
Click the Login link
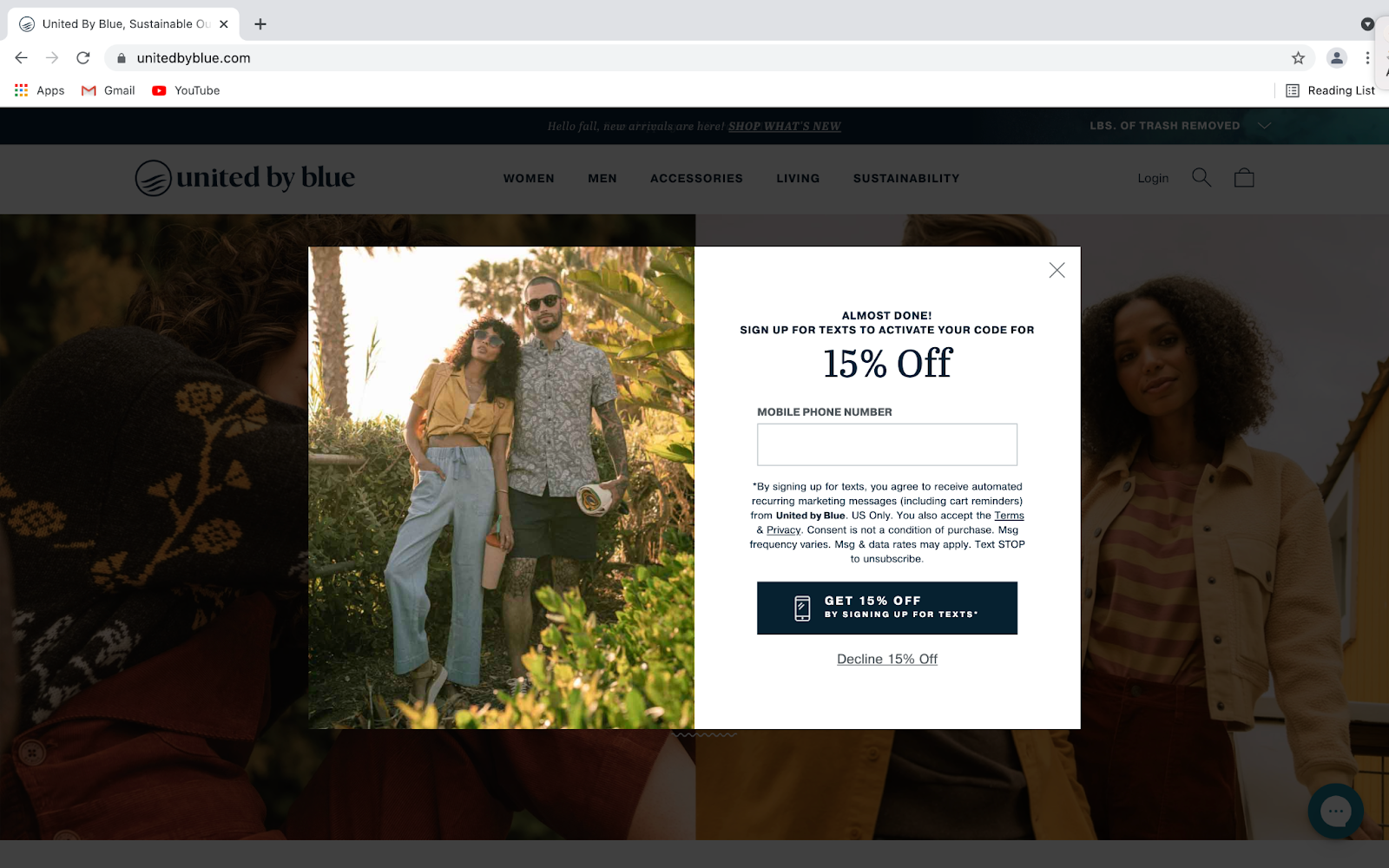click(1153, 178)
